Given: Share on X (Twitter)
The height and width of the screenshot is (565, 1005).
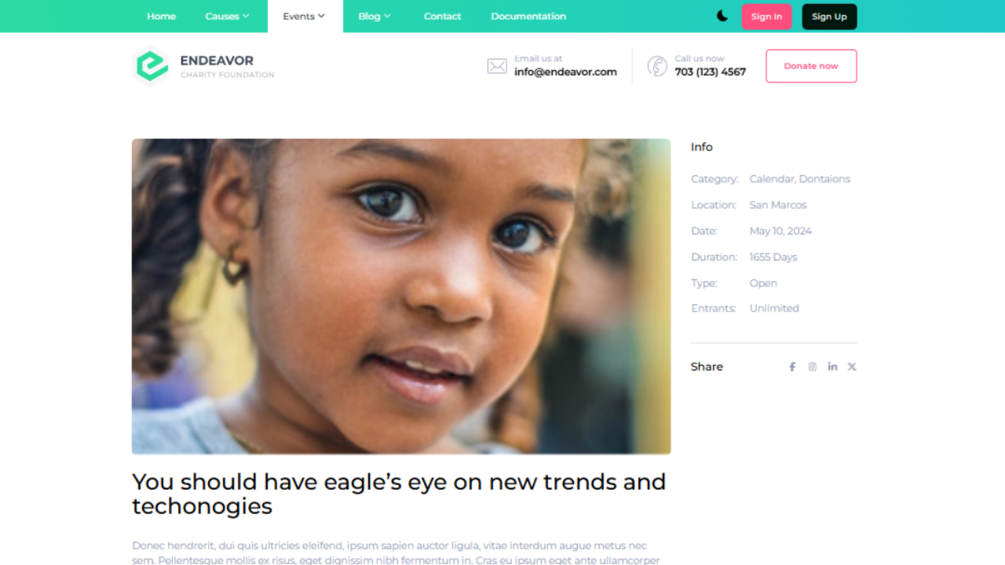Looking at the screenshot, I should click(852, 367).
